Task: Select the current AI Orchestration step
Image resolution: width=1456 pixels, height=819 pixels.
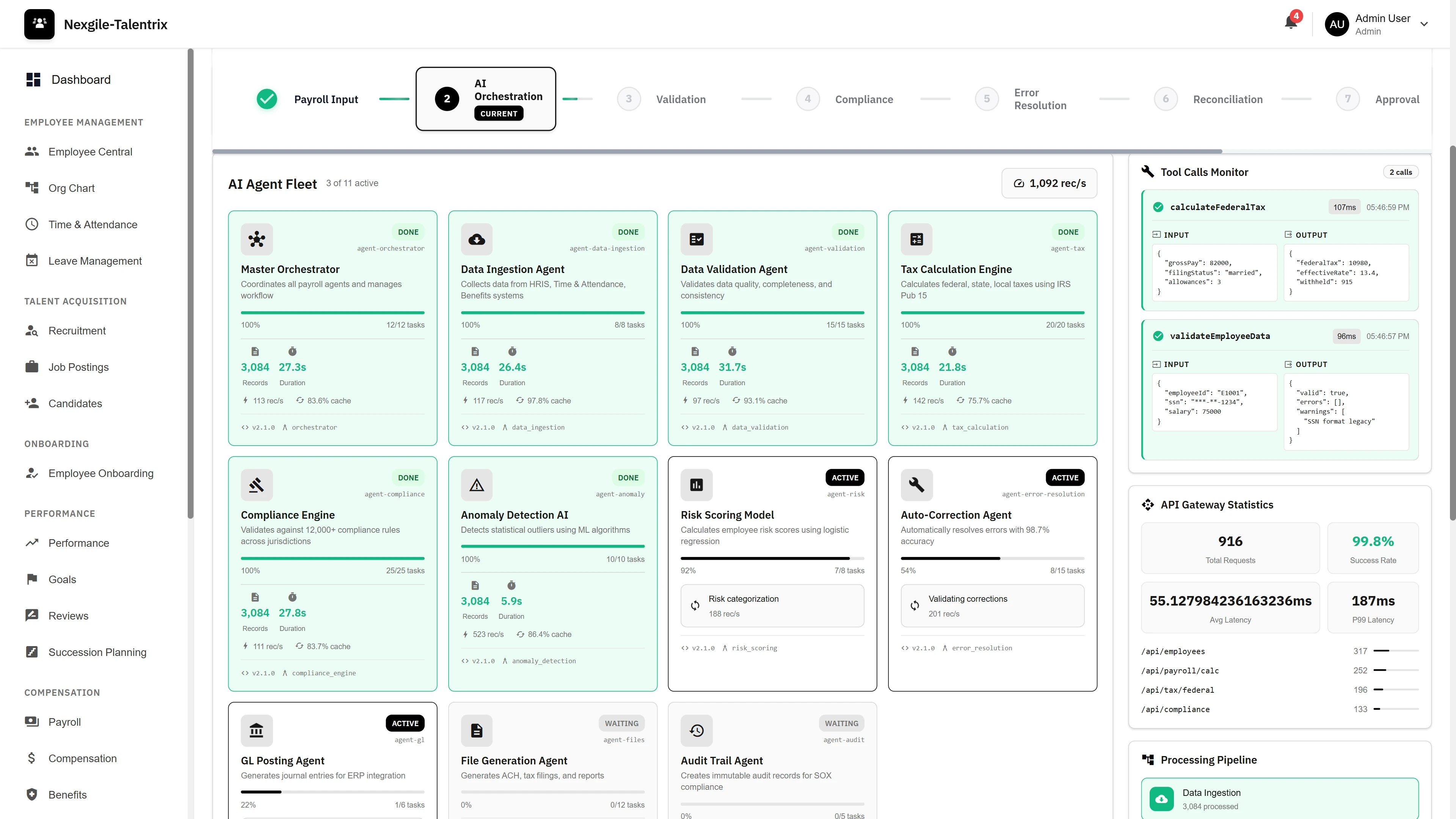Action: point(485,98)
